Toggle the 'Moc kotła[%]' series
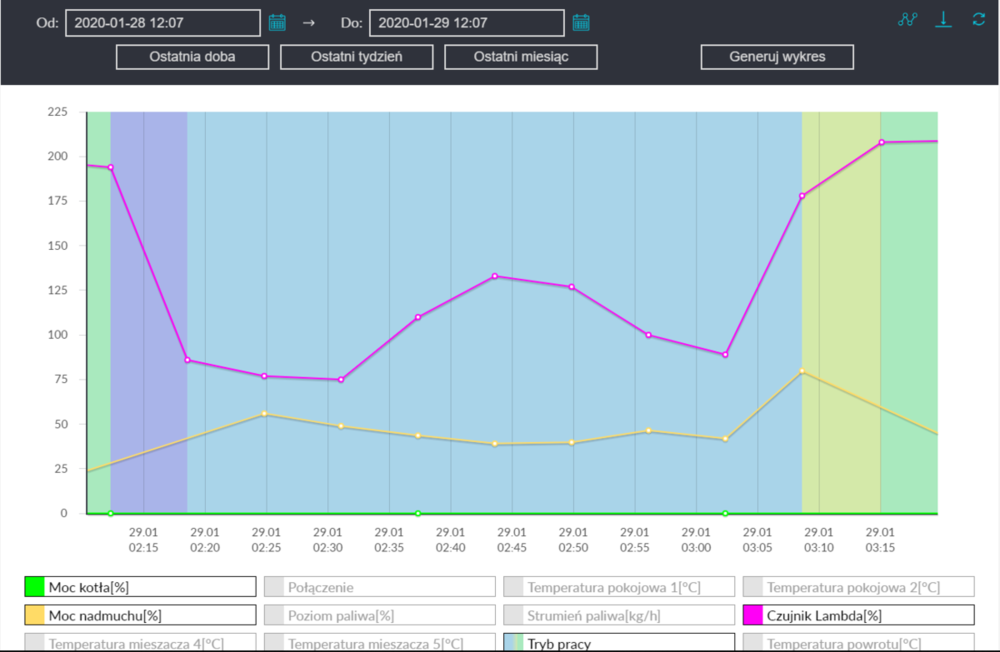Image resolution: width=1000 pixels, height=652 pixels. click(x=140, y=587)
